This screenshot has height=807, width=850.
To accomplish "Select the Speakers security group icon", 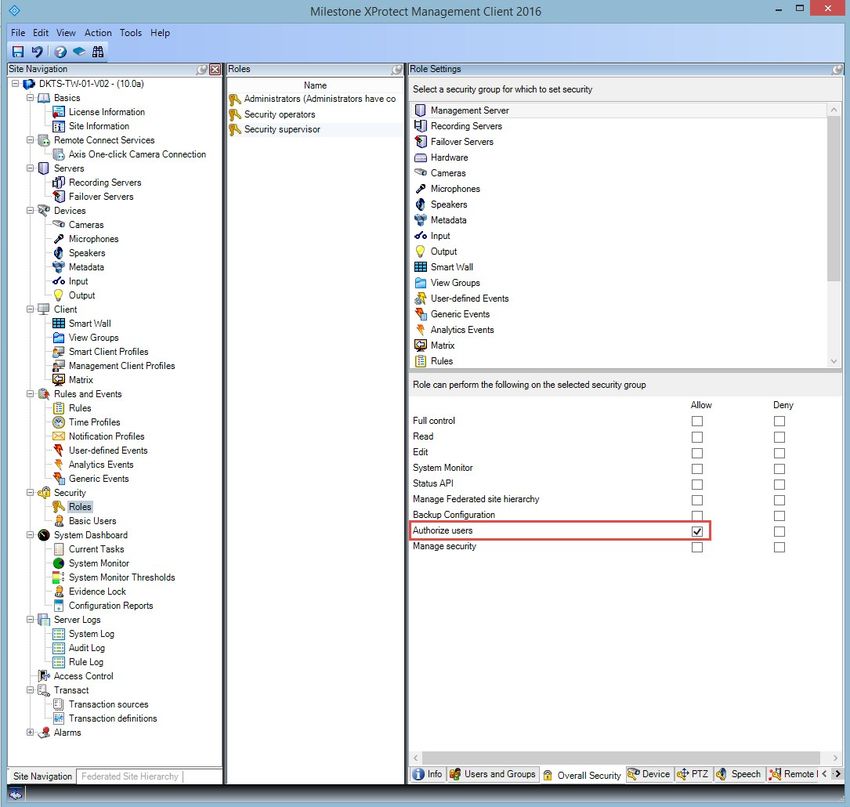I will pos(420,204).
